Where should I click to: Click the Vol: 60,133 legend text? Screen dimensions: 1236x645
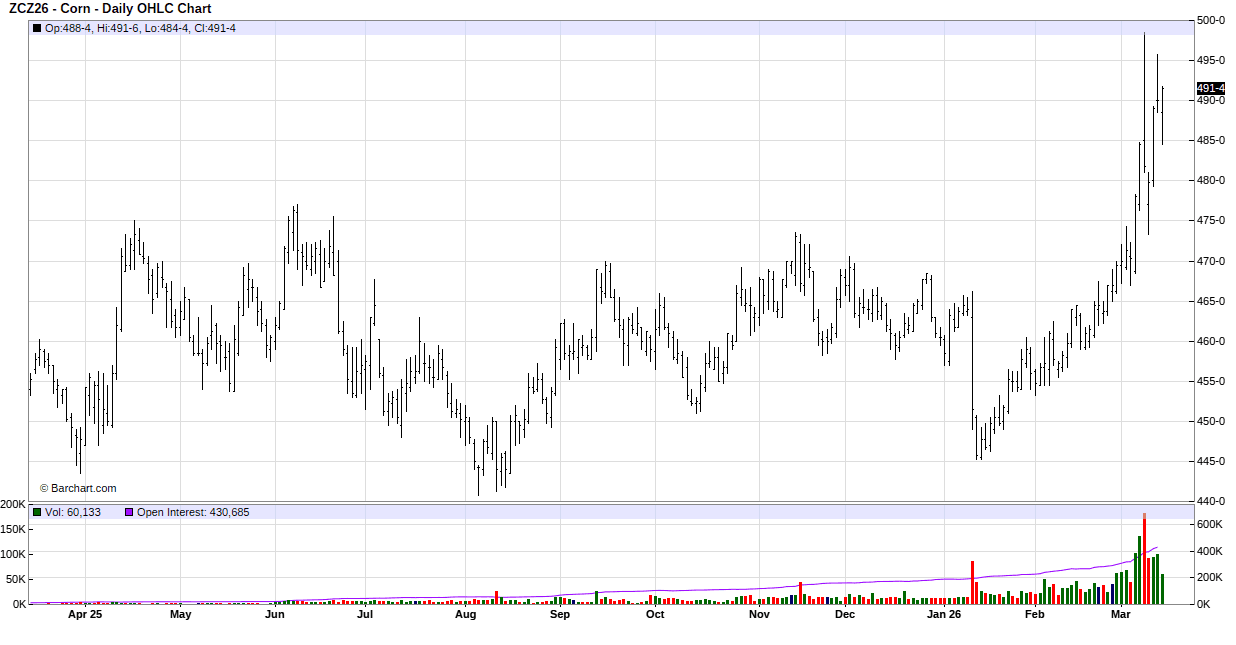[73, 512]
